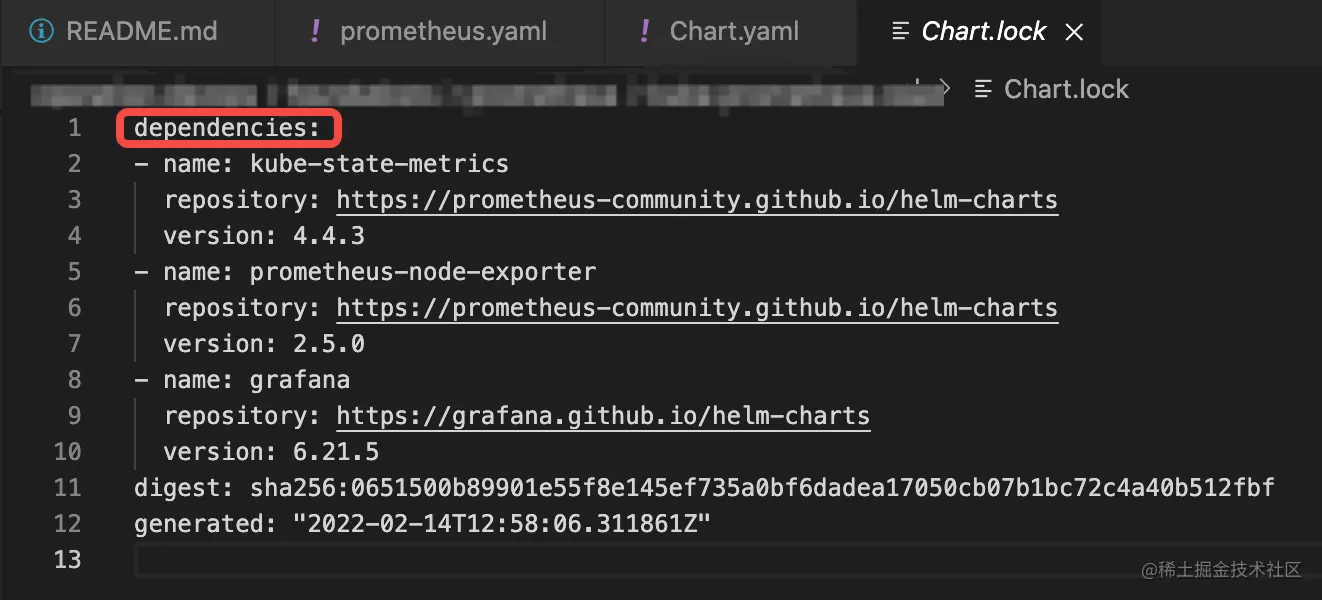This screenshot has width=1322, height=600.
Task: Place cursor on the highlighted dependencies key
Action: [226, 128]
